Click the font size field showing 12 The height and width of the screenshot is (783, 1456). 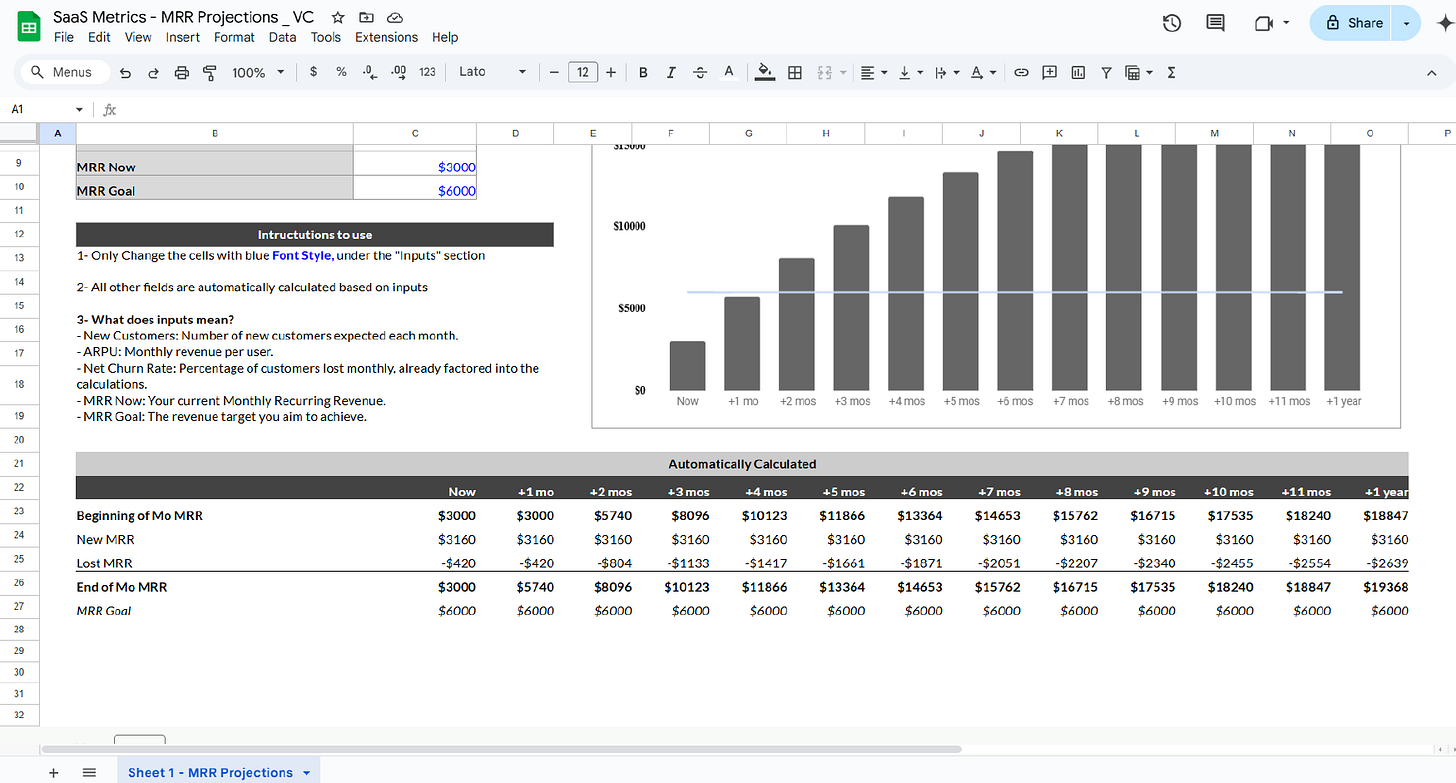(x=582, y=72)
